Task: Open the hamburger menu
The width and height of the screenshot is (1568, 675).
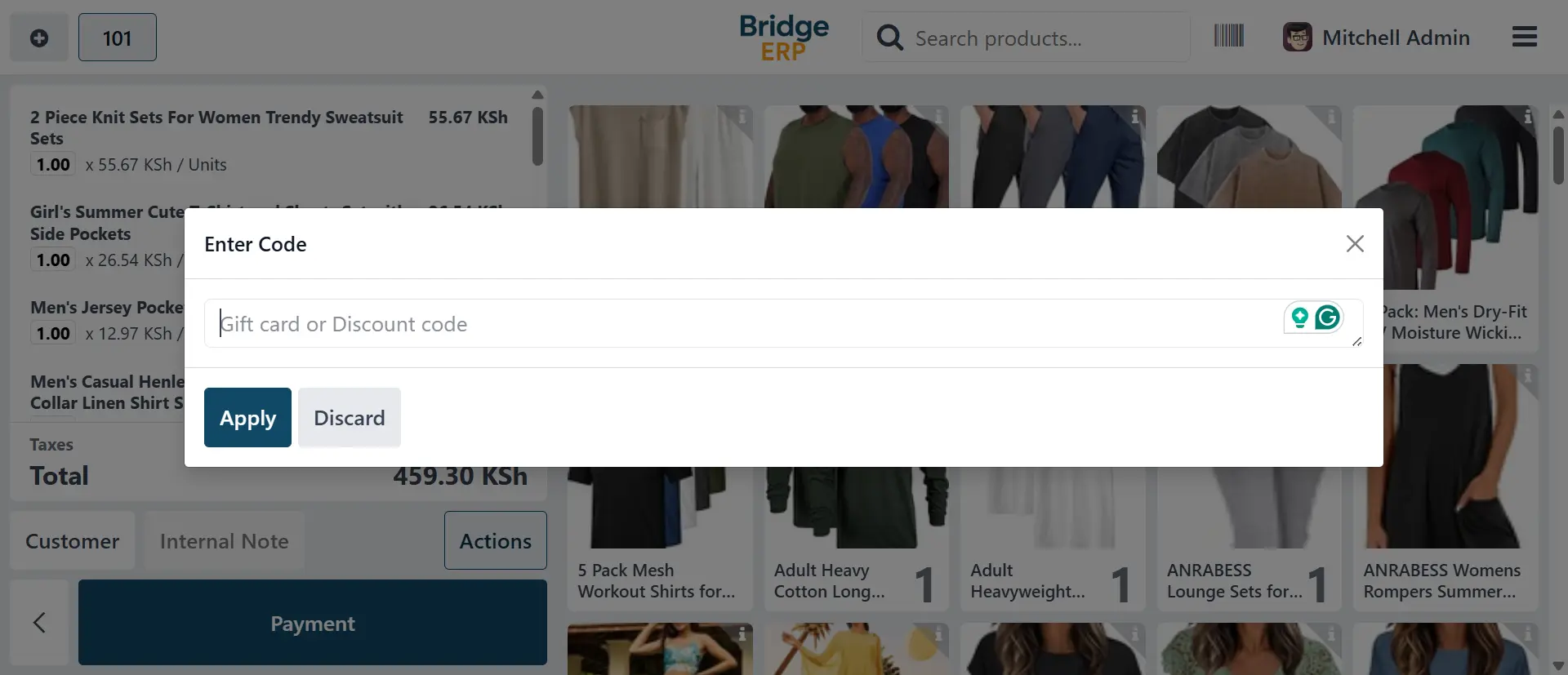Action: coord(1524,37)
